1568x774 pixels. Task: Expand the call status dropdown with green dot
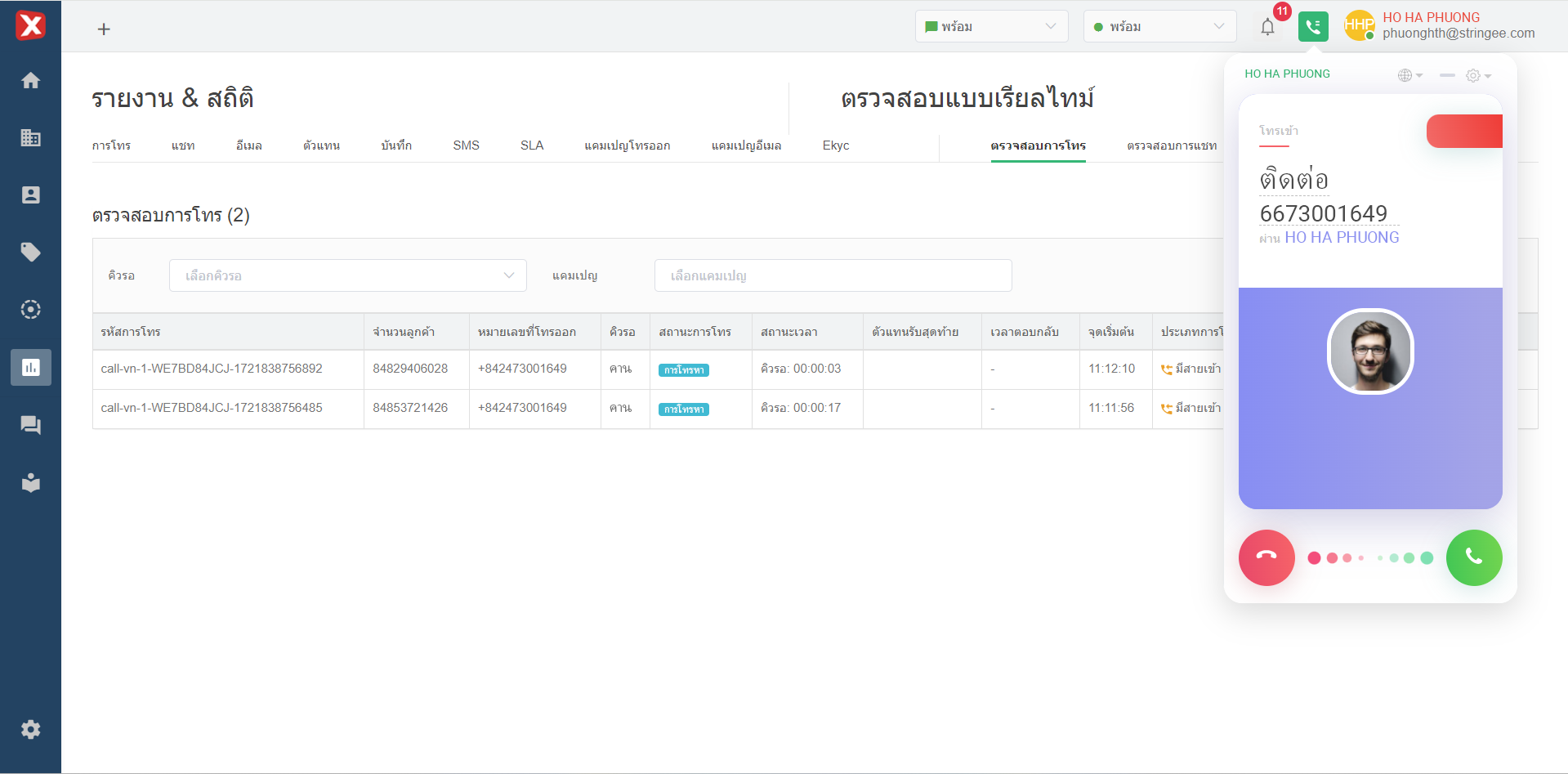[1159, 27]
